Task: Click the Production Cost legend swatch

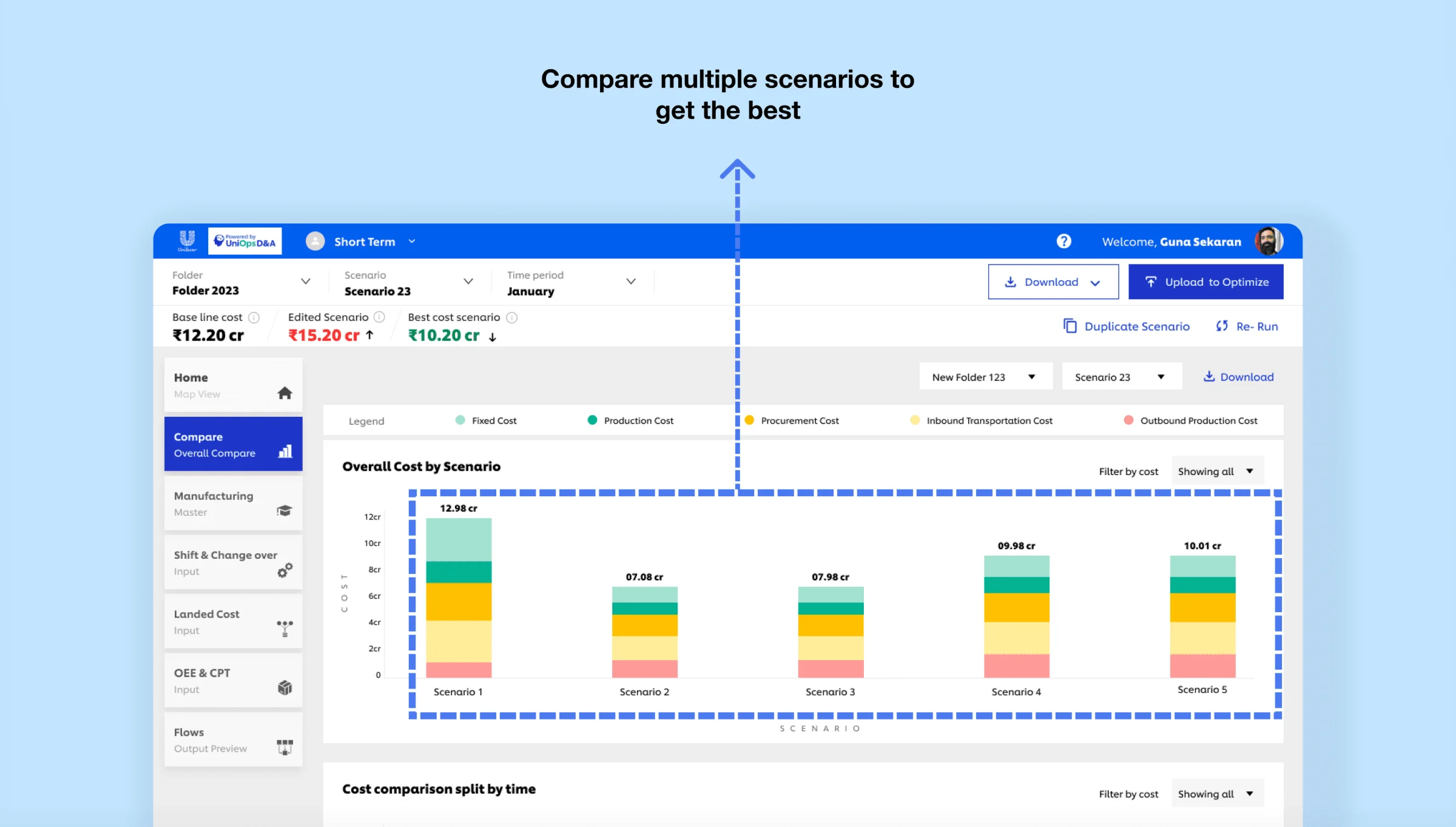Action: click(592, 420)
